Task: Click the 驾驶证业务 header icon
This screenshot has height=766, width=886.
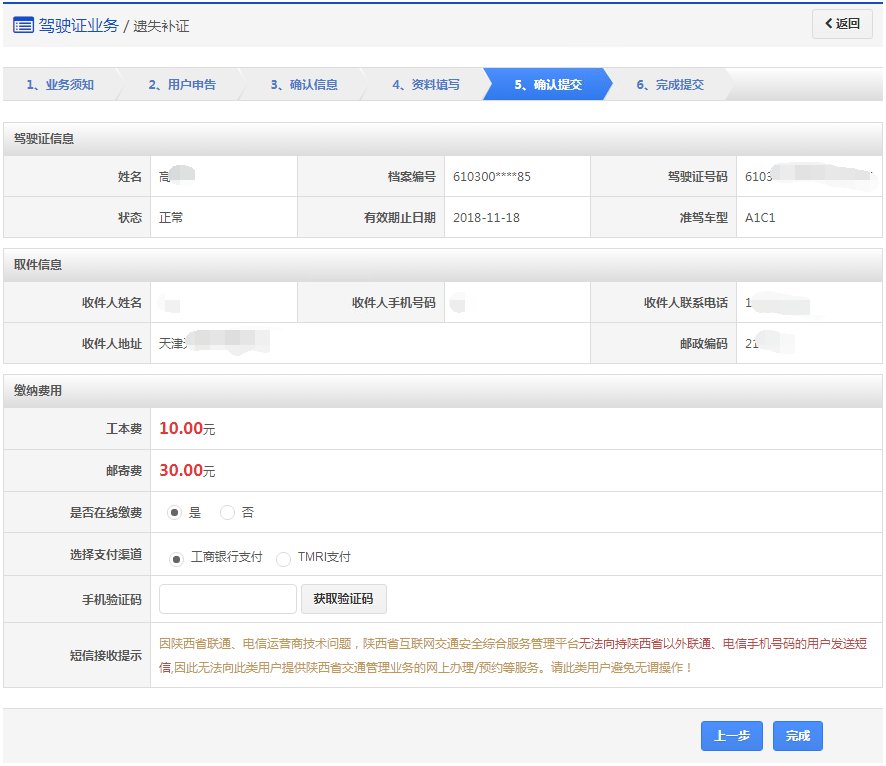Action: 25,25
